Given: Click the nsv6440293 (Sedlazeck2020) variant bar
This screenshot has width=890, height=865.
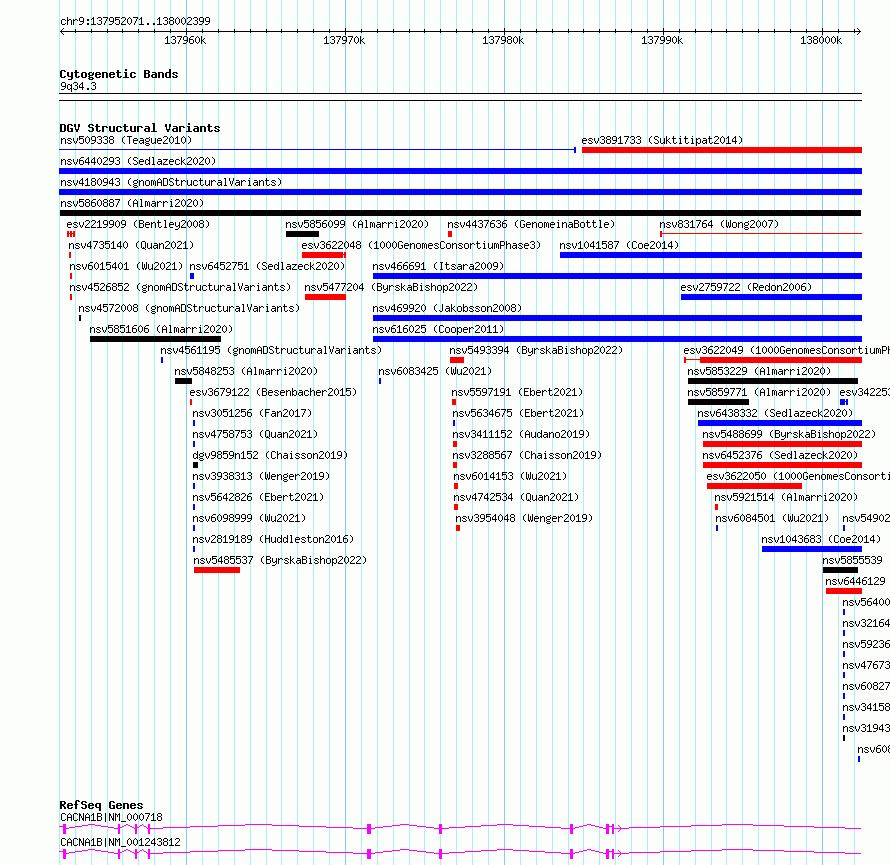Looking at the screenshot, I should tap(460, 171).
